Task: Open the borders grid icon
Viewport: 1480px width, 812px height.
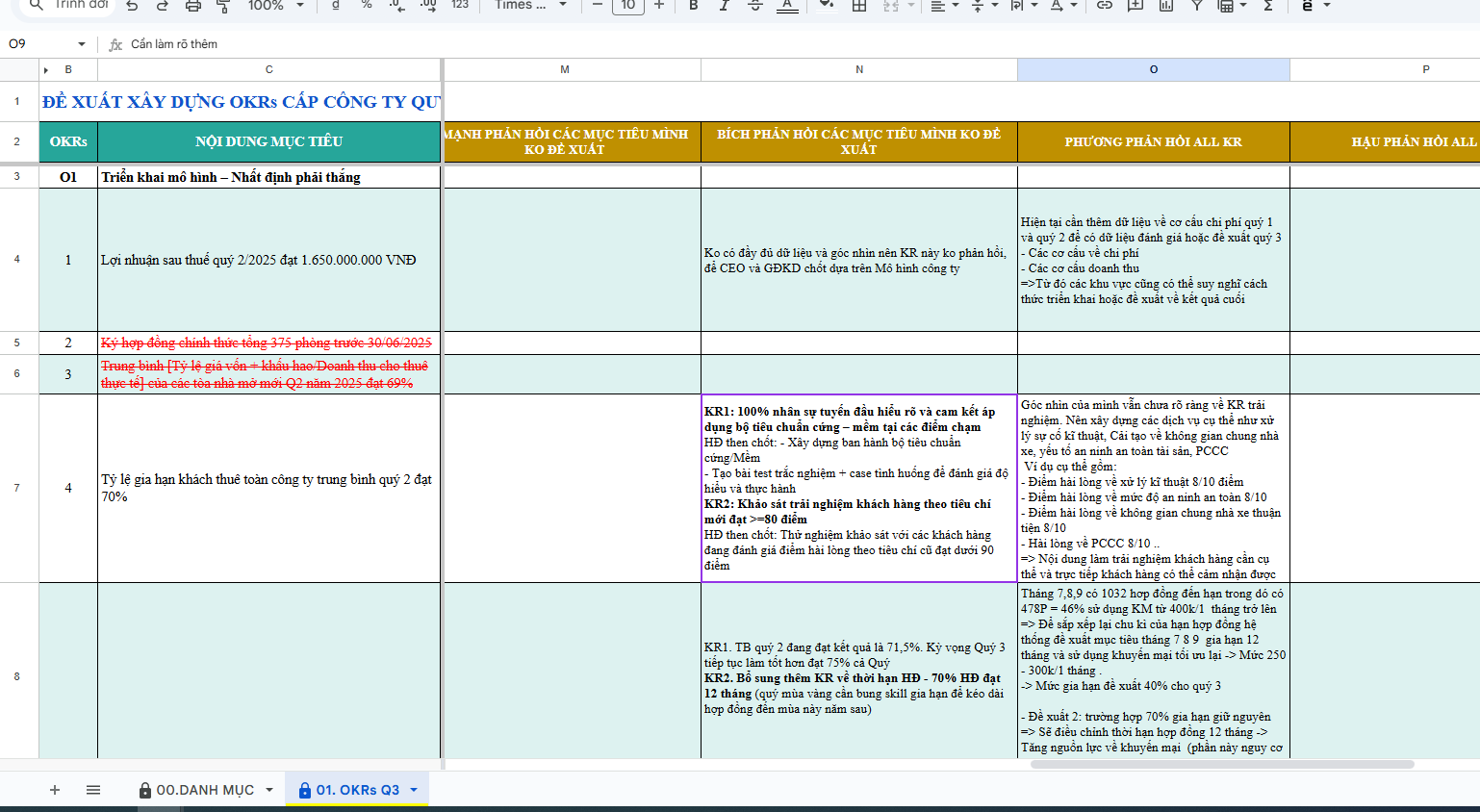Action: [x=859, y=6]
